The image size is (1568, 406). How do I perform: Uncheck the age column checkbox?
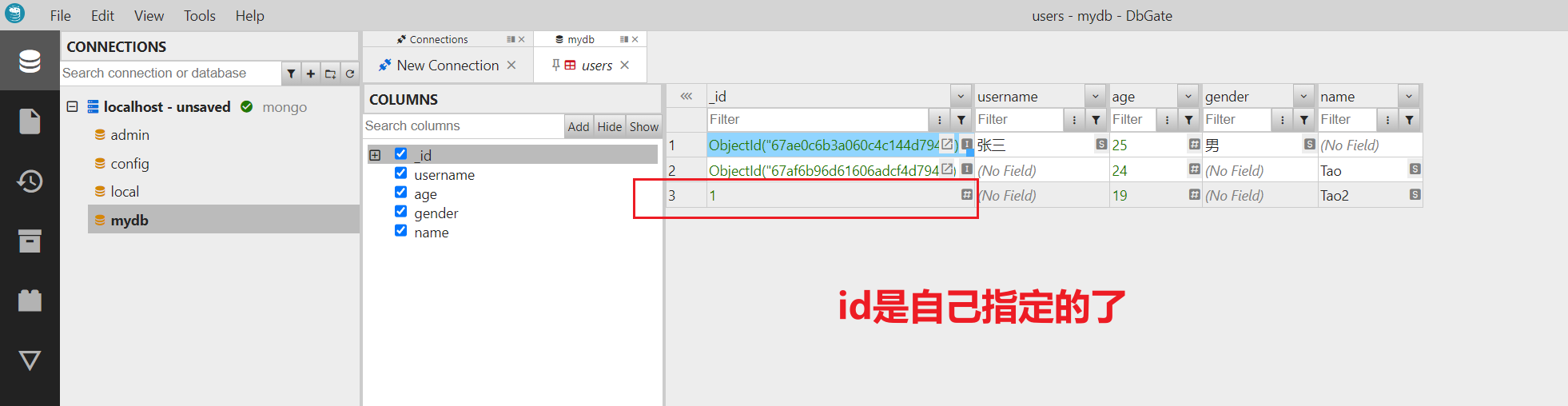pyautogui.click(x=401, y=193)
